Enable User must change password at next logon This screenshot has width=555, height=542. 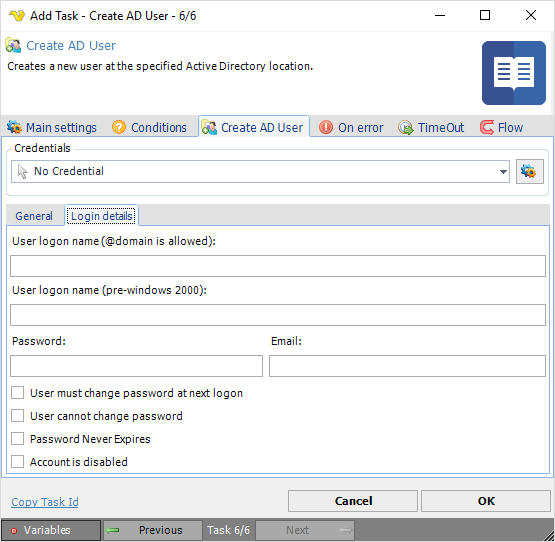click(18, 393)
